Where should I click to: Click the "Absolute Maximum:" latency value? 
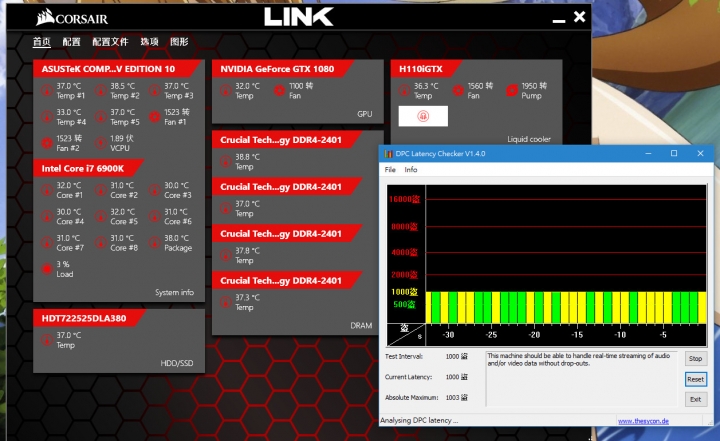coord(456,397)
